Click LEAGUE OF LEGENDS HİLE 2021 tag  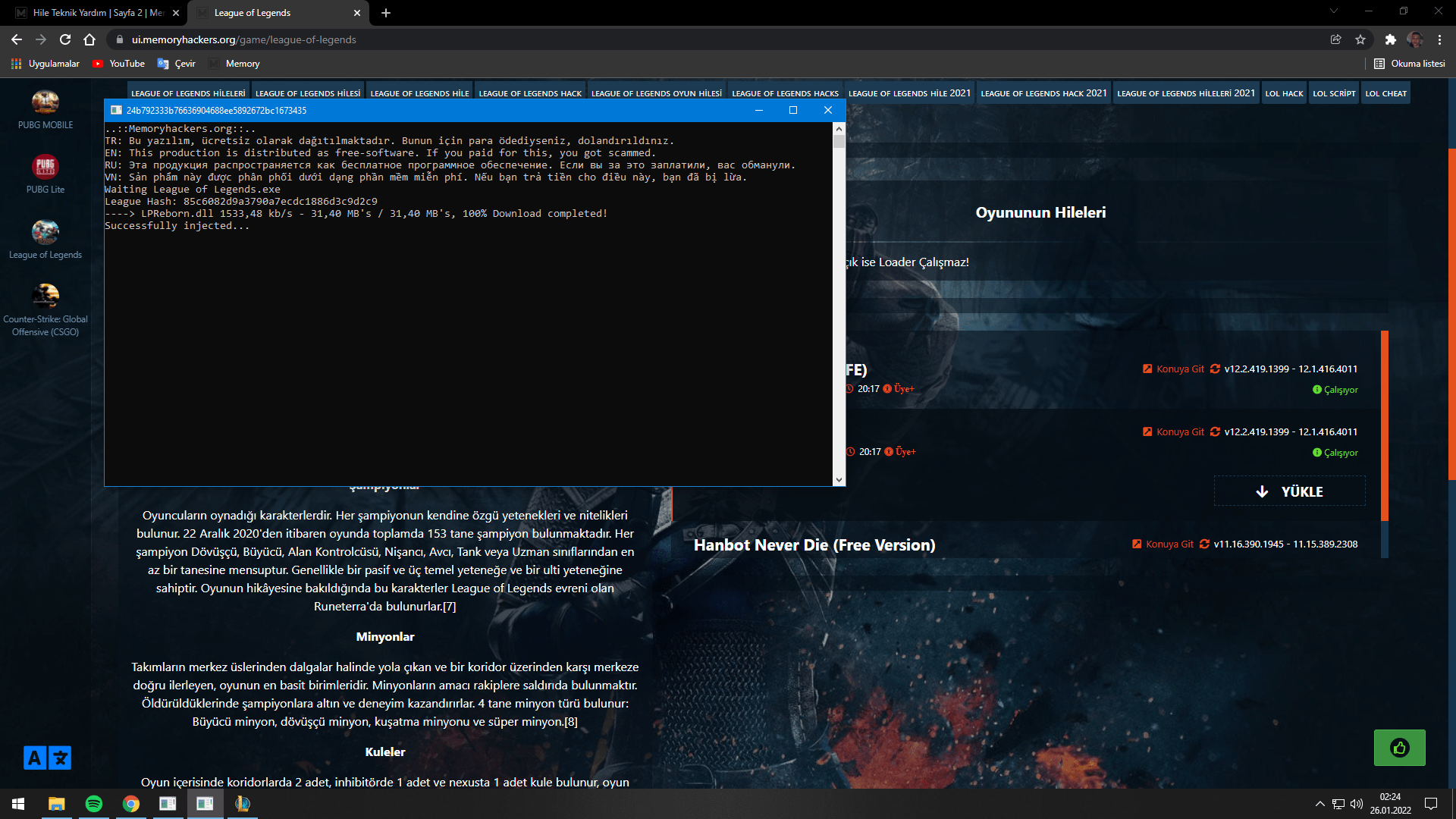click(910, 93)
